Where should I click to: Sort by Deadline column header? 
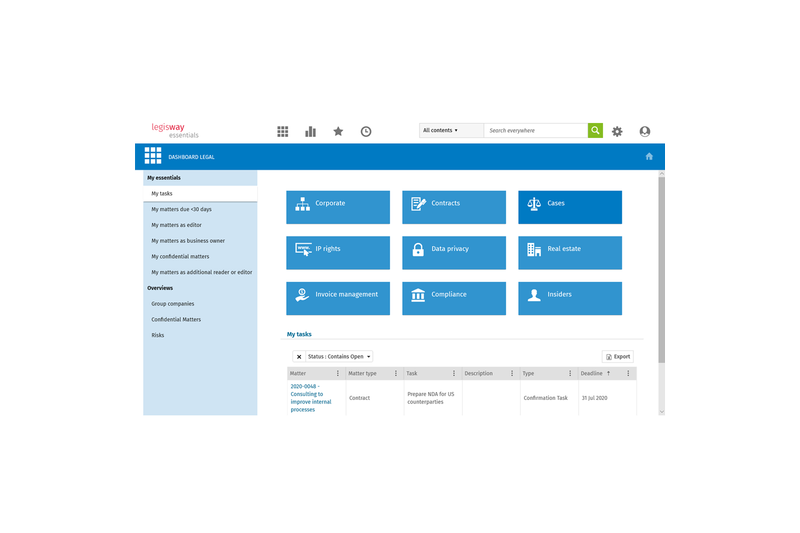tap(591, 373)
